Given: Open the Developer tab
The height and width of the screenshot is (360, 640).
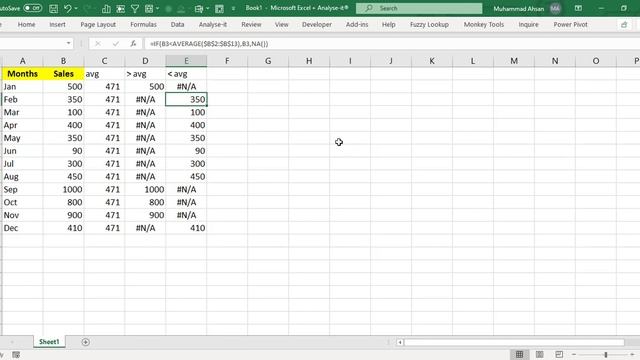Looking at the screenshot, I should tap(317, 24).
